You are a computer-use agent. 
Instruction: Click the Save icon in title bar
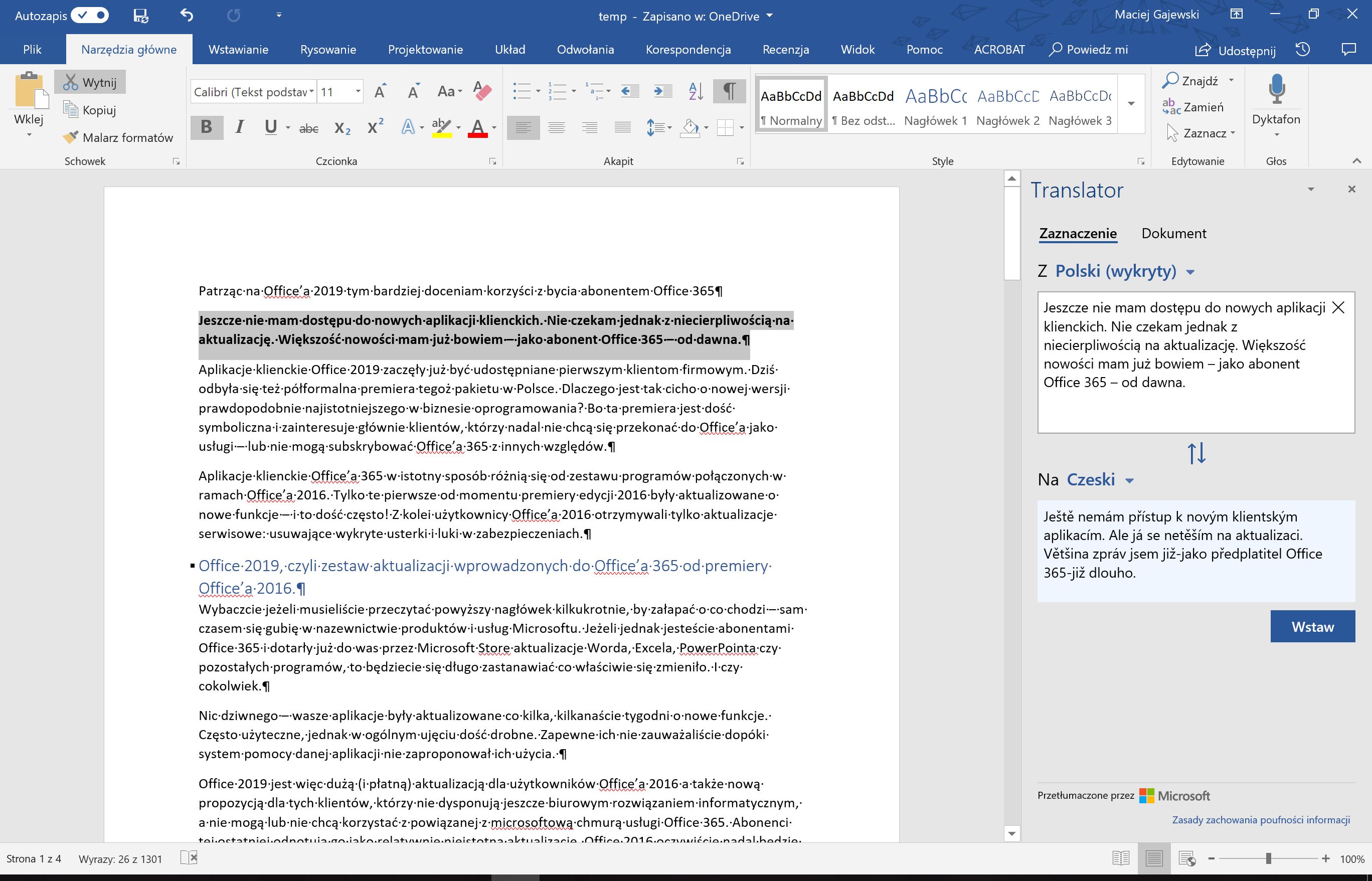click(x=141, y=16)
